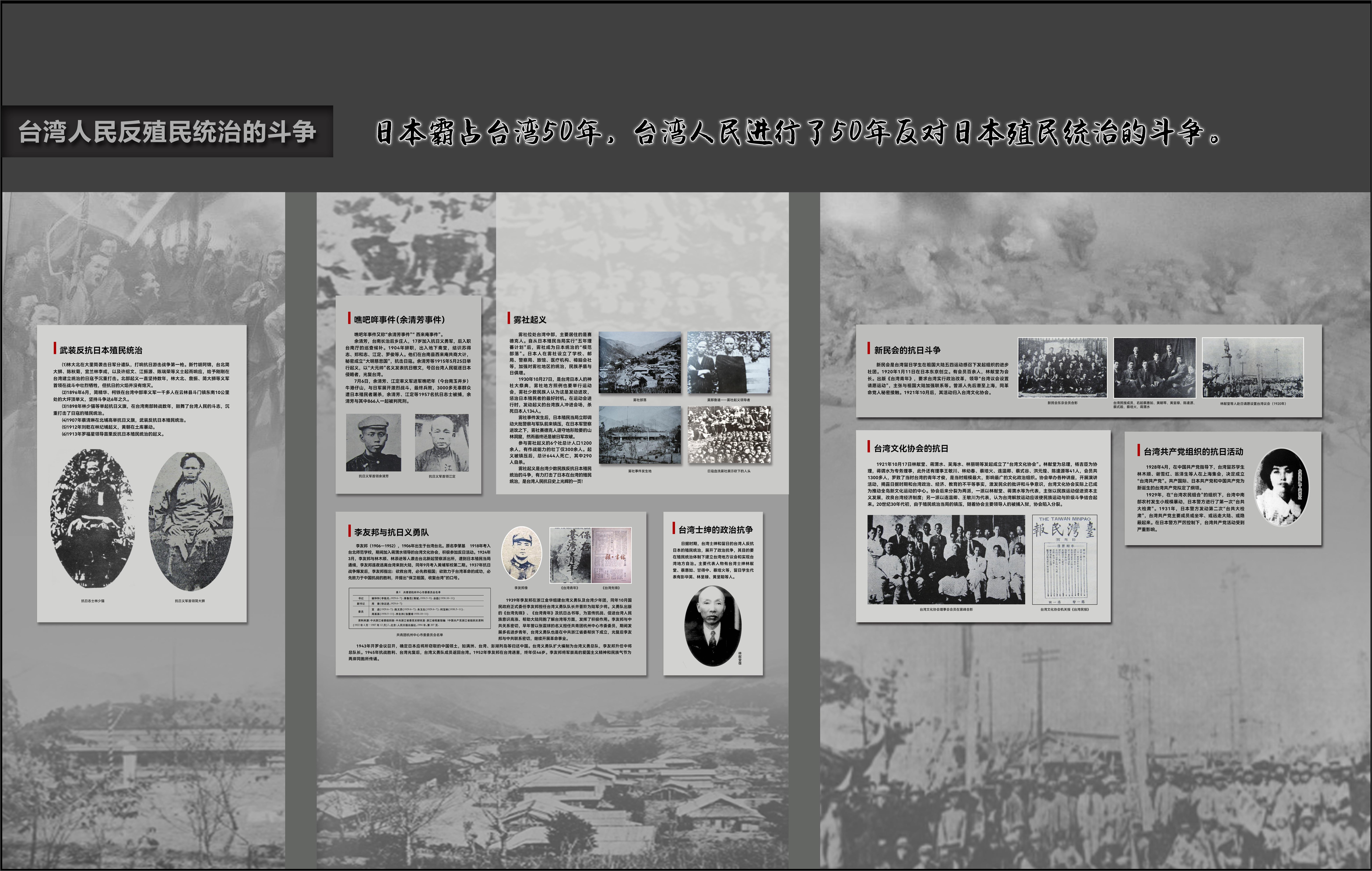
Task: Click the 武装反抗日本殖民统治 panel heading
Action: [x=101, y=350]
